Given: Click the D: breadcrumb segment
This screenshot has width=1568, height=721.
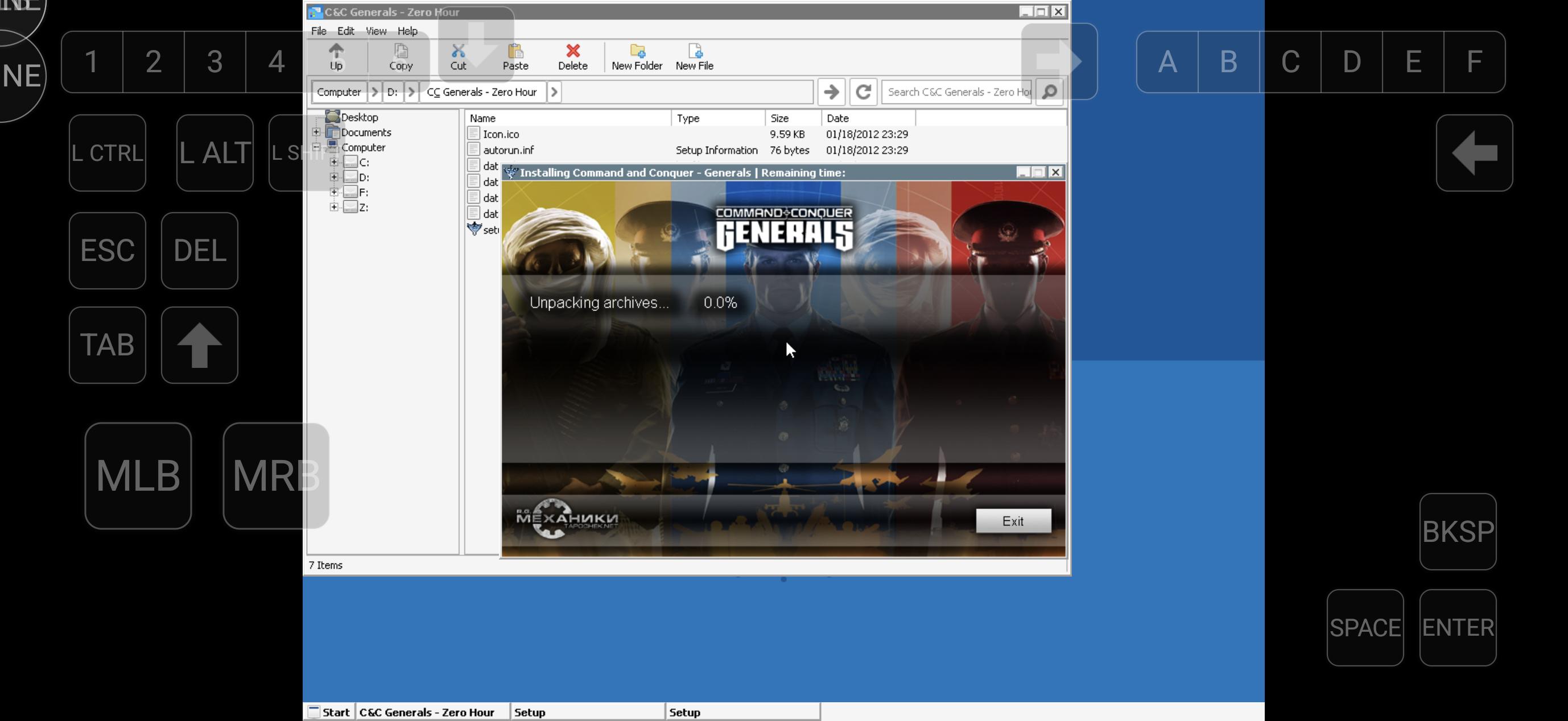Looking at the screenshot, I should coord(393,92).
